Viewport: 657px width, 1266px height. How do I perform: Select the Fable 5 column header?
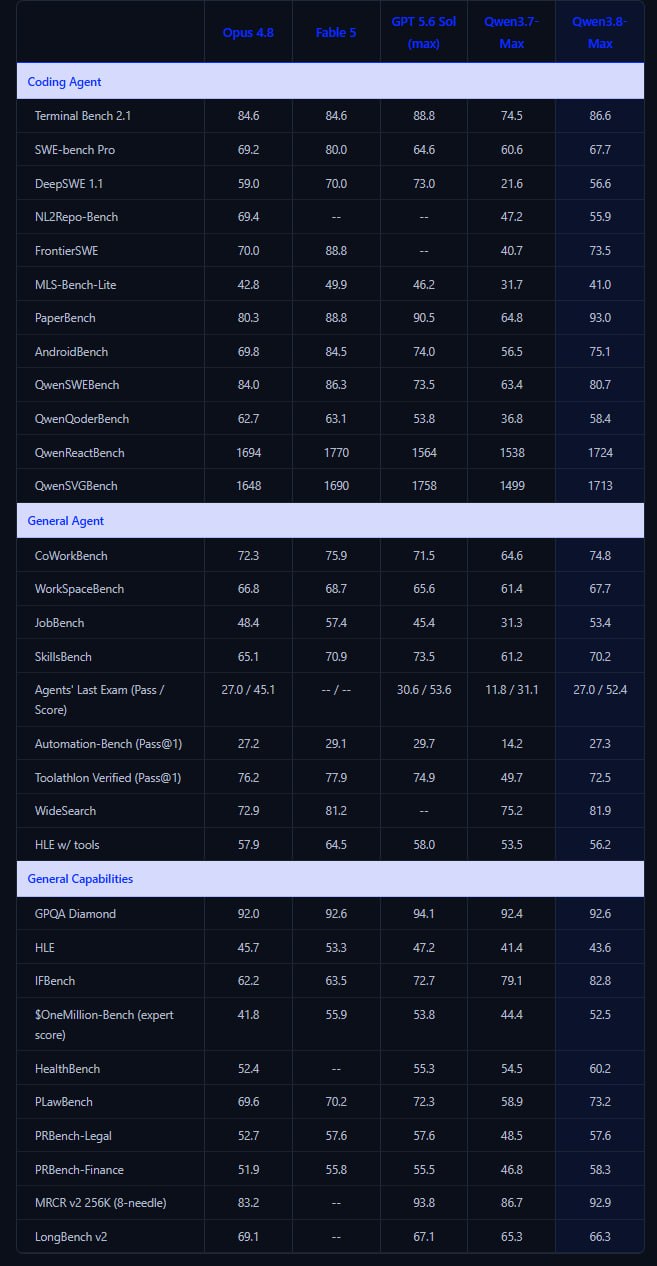pyautogui.click(x=336, y=32)
